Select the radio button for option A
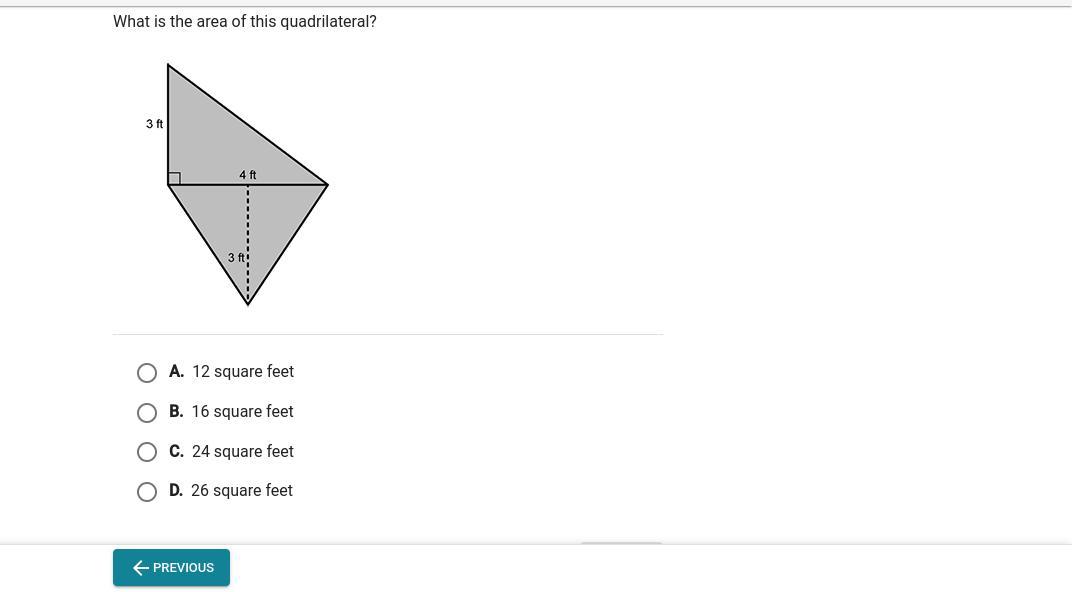The width and height of the screenshot is (1072, 592). pos(147,373)
